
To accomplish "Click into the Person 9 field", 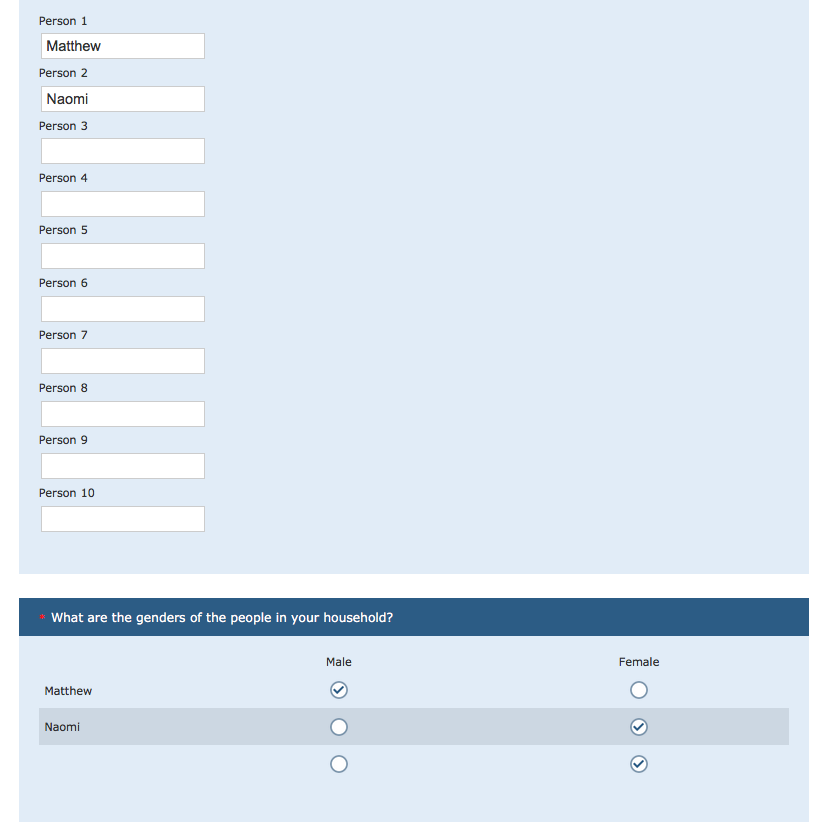I will (x=123, y=466).
